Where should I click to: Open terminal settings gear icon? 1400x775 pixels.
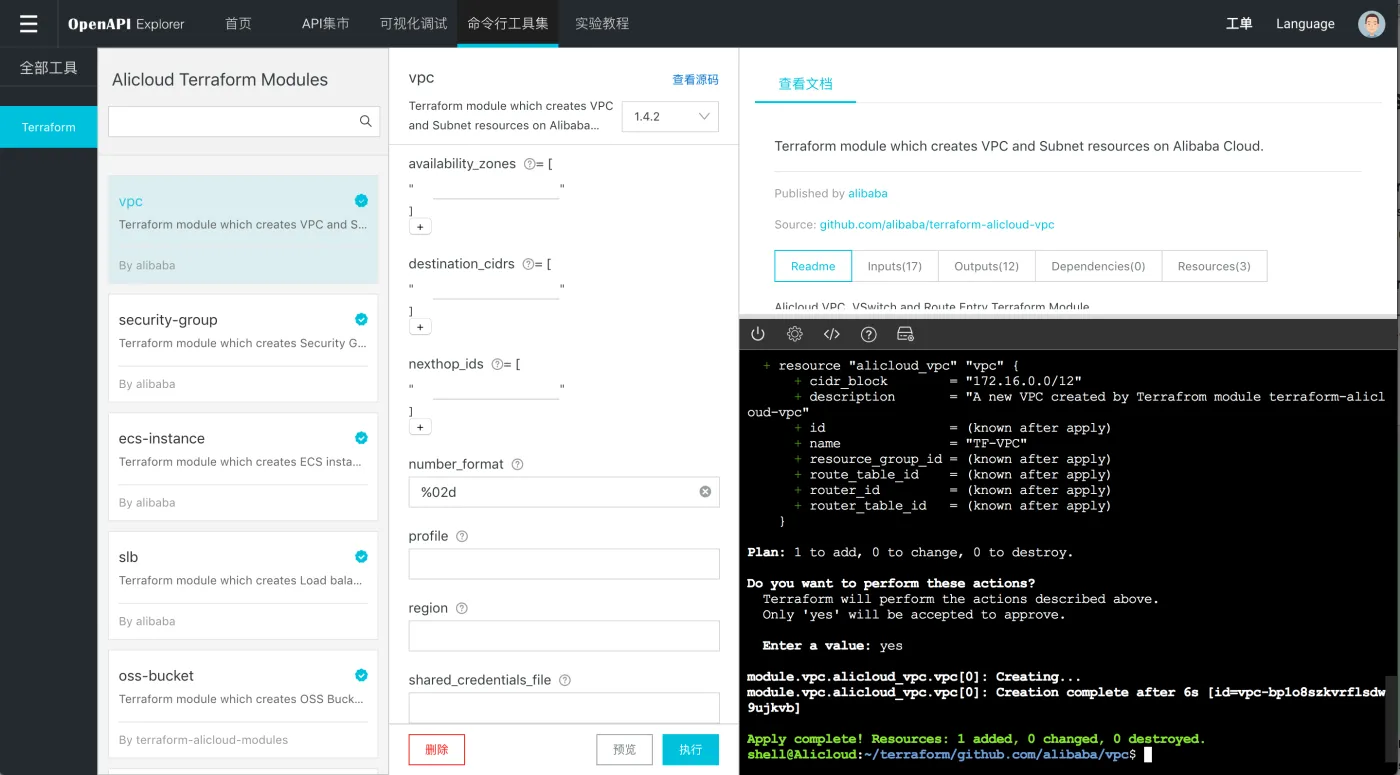click(x=795, y=334)
